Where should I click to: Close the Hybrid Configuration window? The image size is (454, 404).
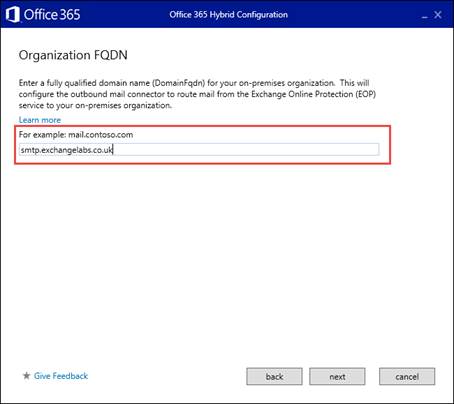[x=438, y=15]
